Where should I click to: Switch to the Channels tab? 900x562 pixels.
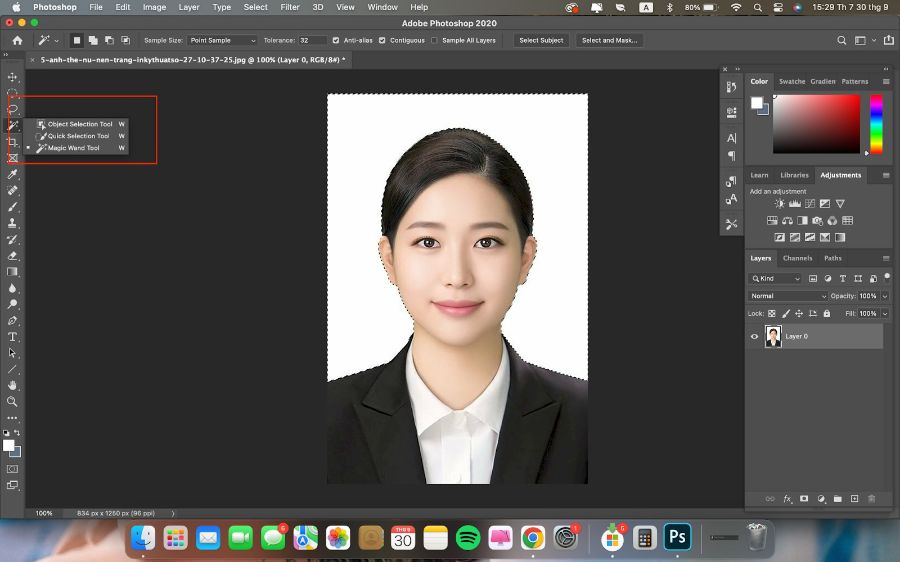click(x=797, y=258)
